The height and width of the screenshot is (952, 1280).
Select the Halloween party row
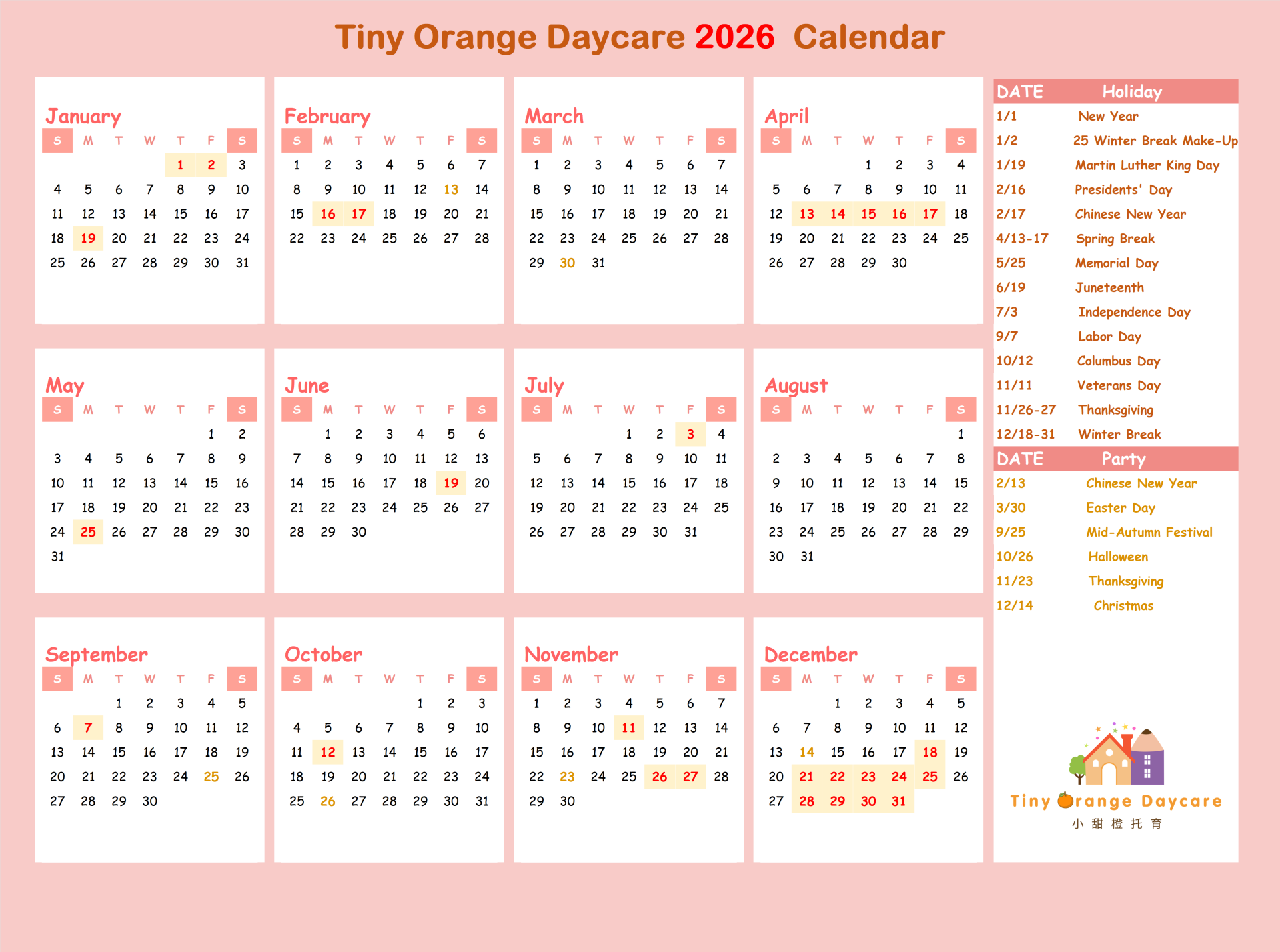pyautogui.click(x=1115, y=557)
